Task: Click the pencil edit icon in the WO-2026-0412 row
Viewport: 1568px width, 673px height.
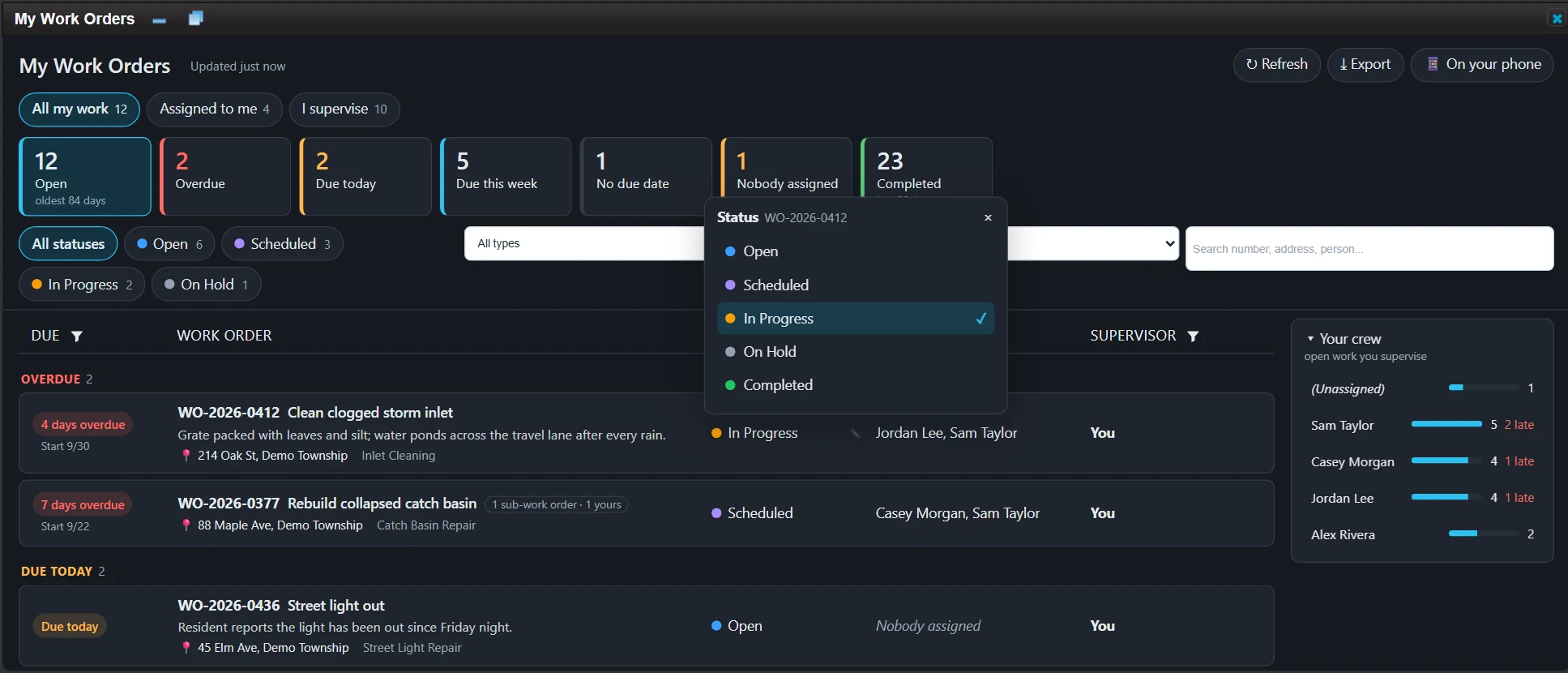Action: (x=855, y=434)
